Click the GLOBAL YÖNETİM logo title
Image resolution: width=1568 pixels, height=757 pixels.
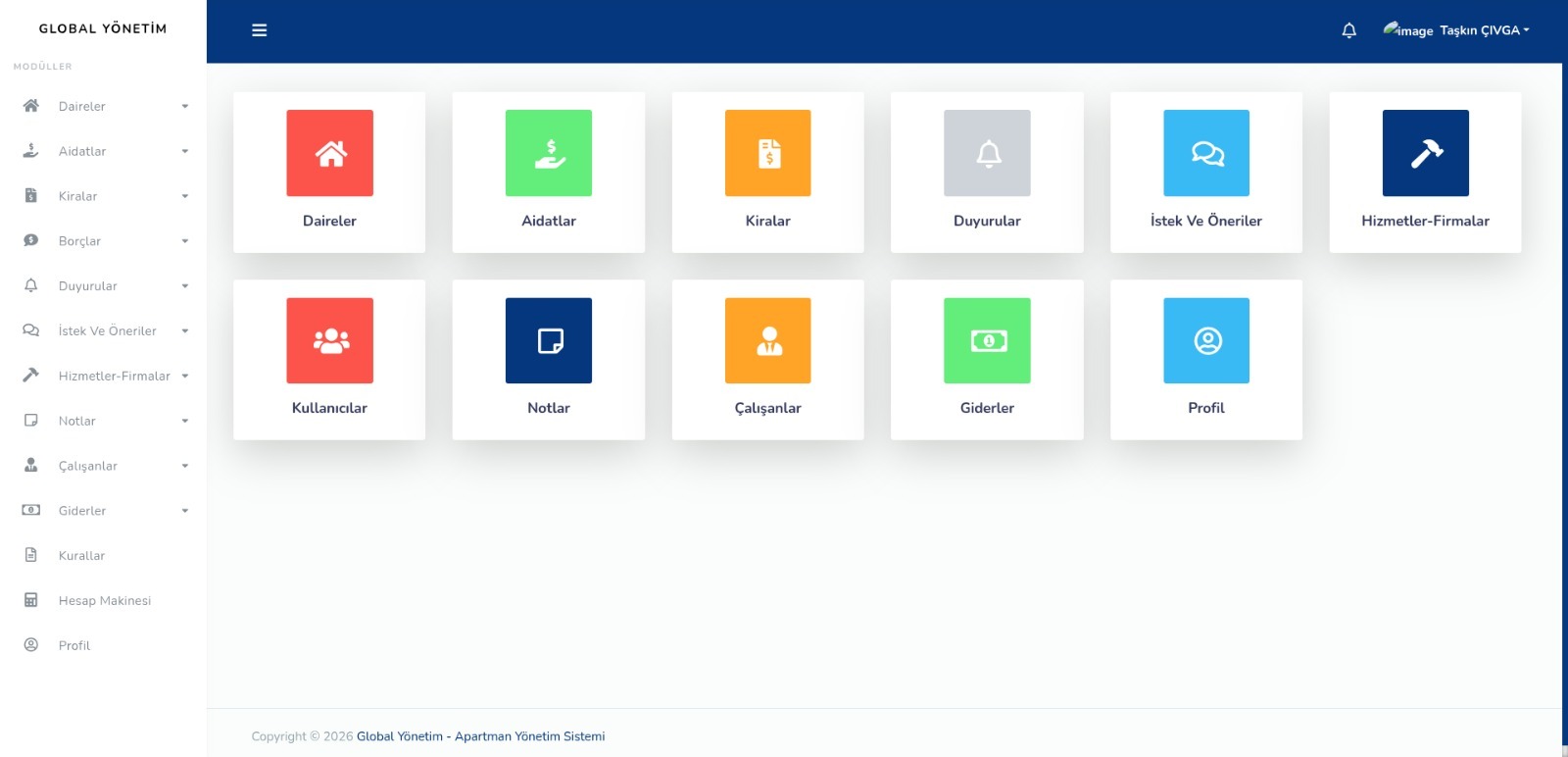103,28
